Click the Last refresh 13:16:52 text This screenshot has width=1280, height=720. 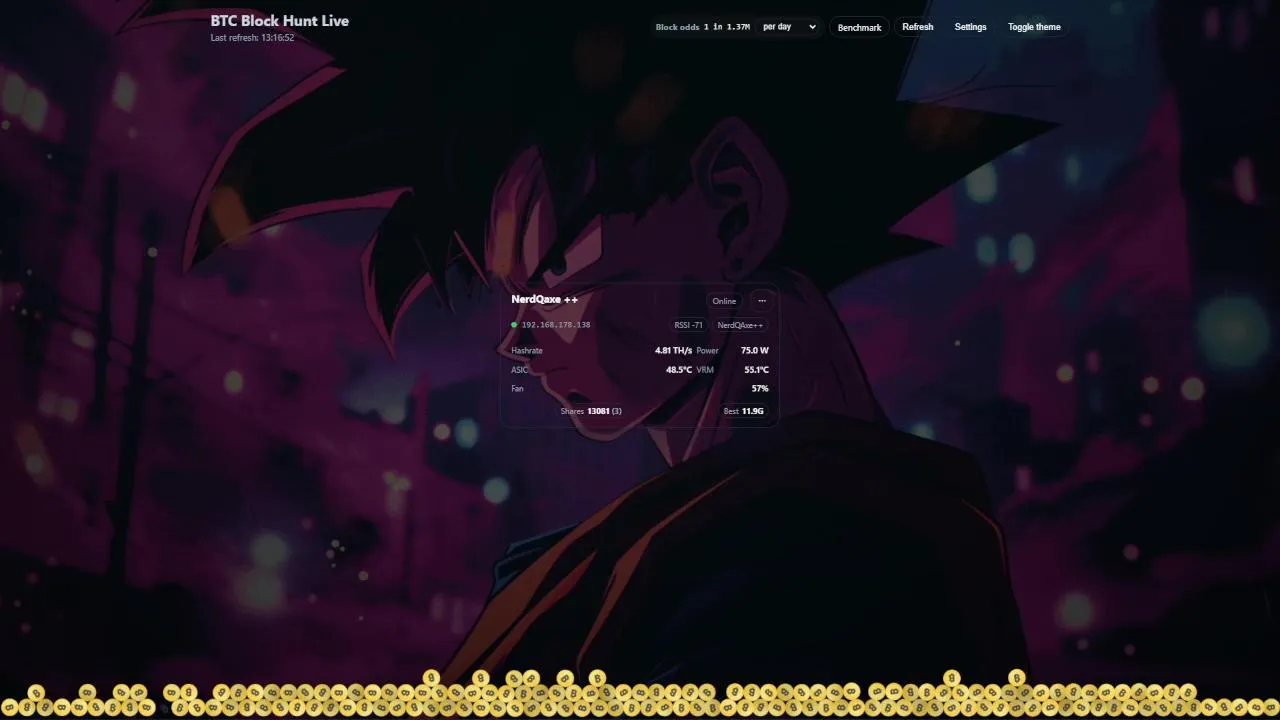coord(252,38)
